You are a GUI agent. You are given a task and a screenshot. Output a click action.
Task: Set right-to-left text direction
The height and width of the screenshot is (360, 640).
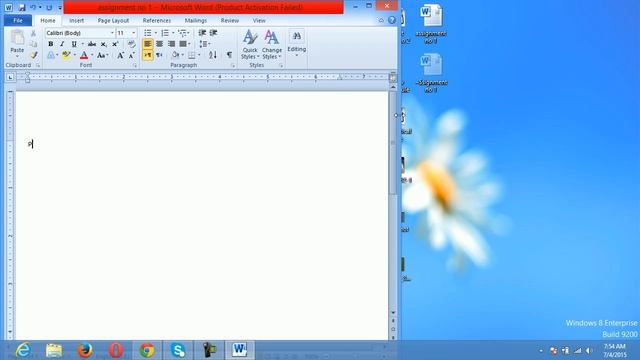tap(160, 55)
